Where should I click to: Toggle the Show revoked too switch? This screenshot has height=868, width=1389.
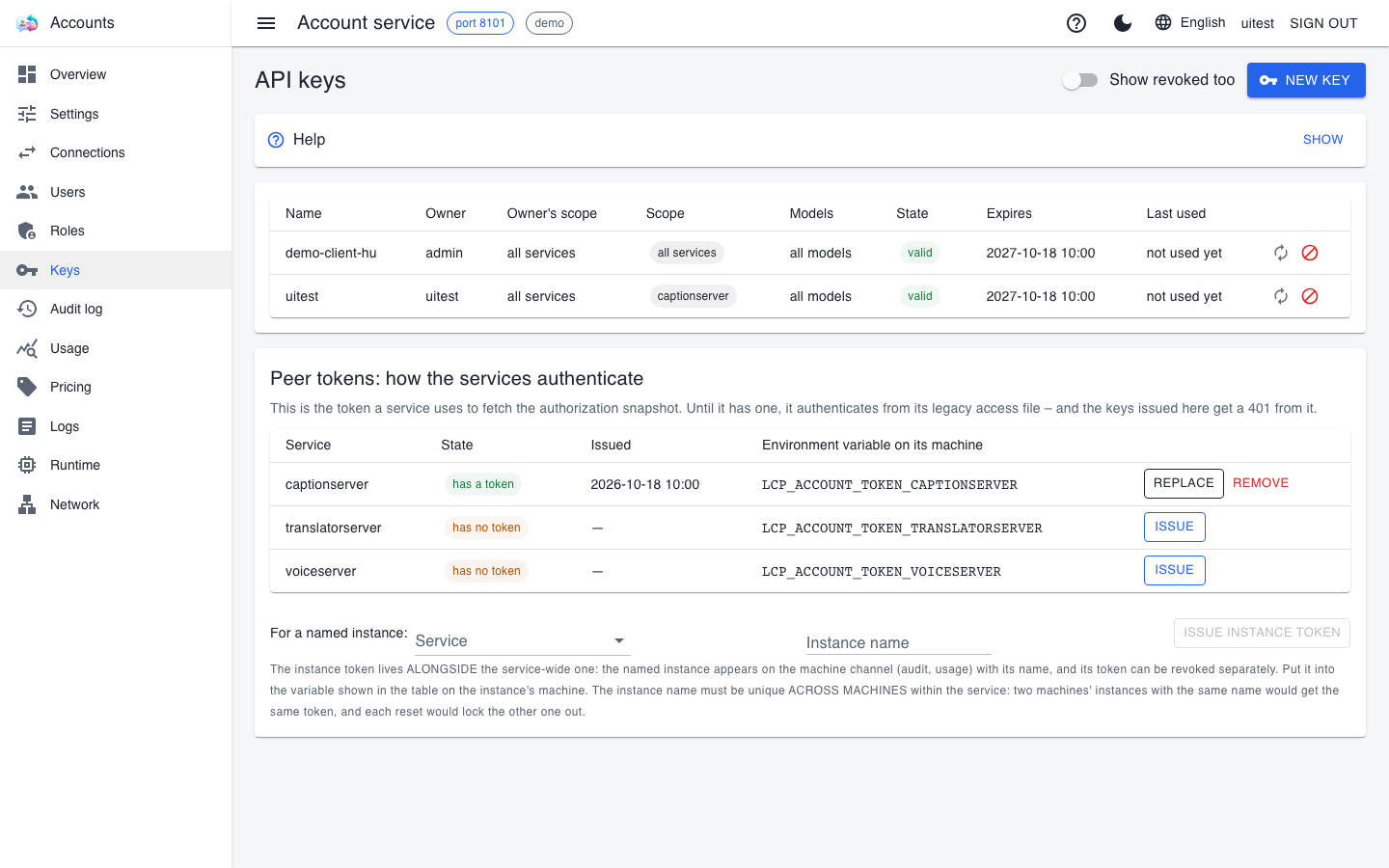[x=1080, y=80]
